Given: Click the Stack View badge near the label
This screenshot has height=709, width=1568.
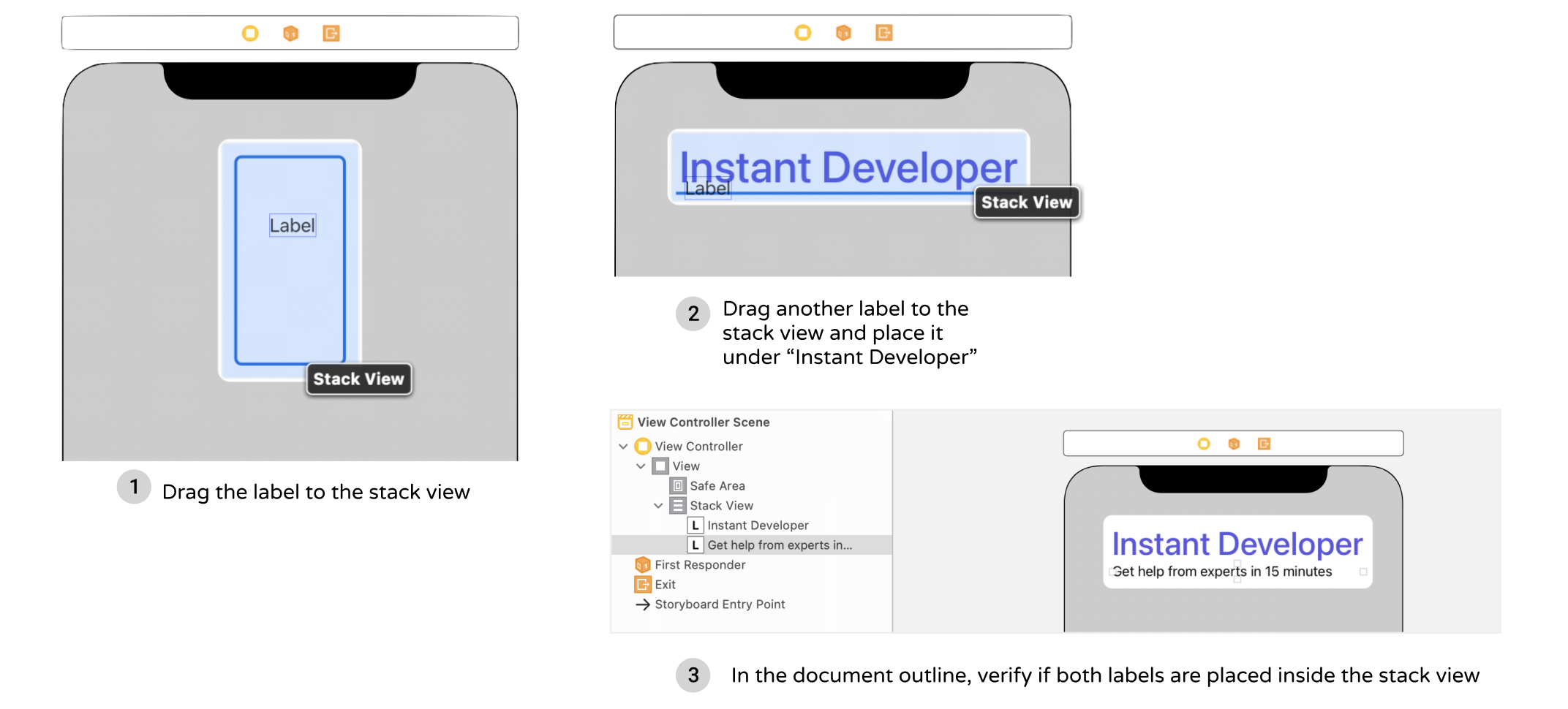Looking at the screenshot, I should click(358, 379).
